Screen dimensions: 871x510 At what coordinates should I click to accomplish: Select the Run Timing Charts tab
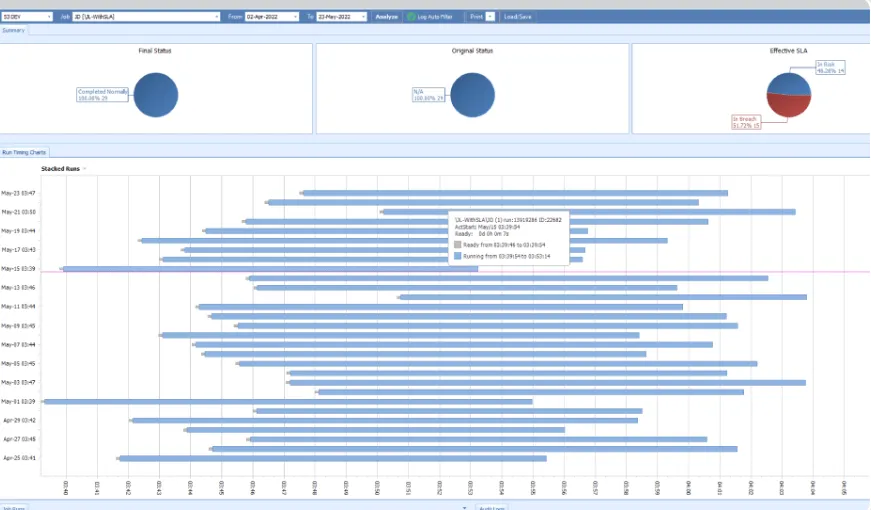[24, 152]
